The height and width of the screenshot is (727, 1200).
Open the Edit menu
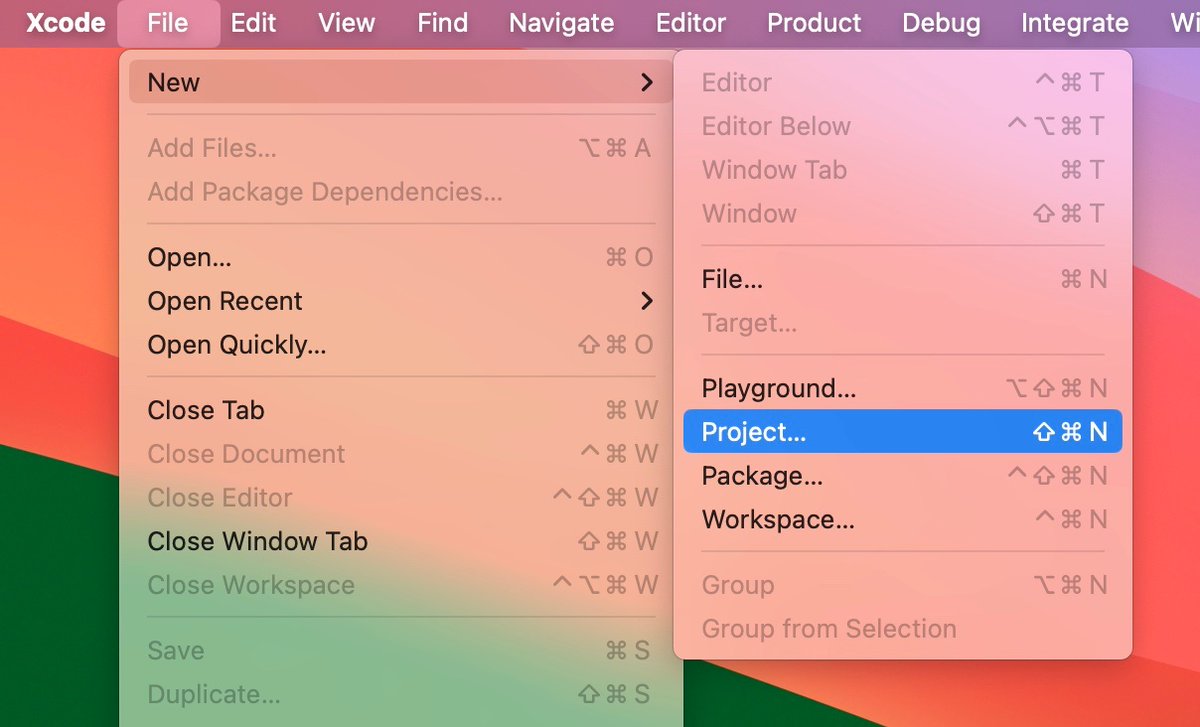[x=253, y=23]
